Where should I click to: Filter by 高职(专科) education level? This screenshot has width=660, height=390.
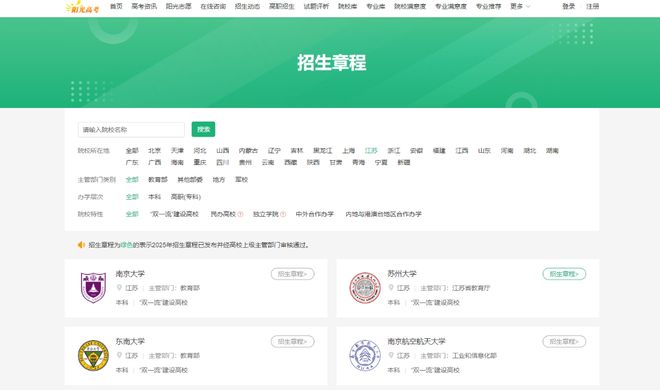pyautogui.click(x=186, y=197)
